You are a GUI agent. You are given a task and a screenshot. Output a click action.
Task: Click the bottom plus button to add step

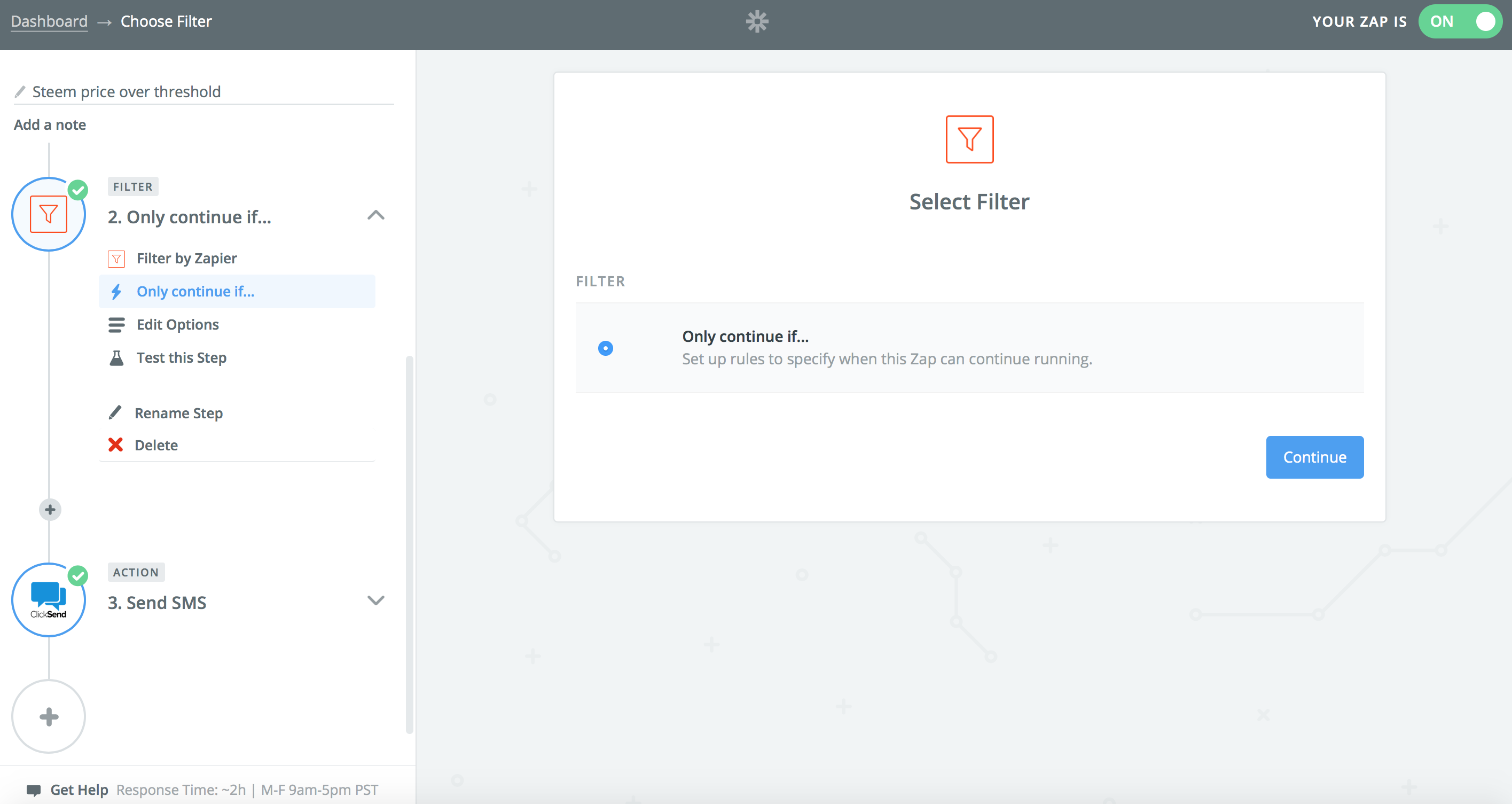click(50, 716)
